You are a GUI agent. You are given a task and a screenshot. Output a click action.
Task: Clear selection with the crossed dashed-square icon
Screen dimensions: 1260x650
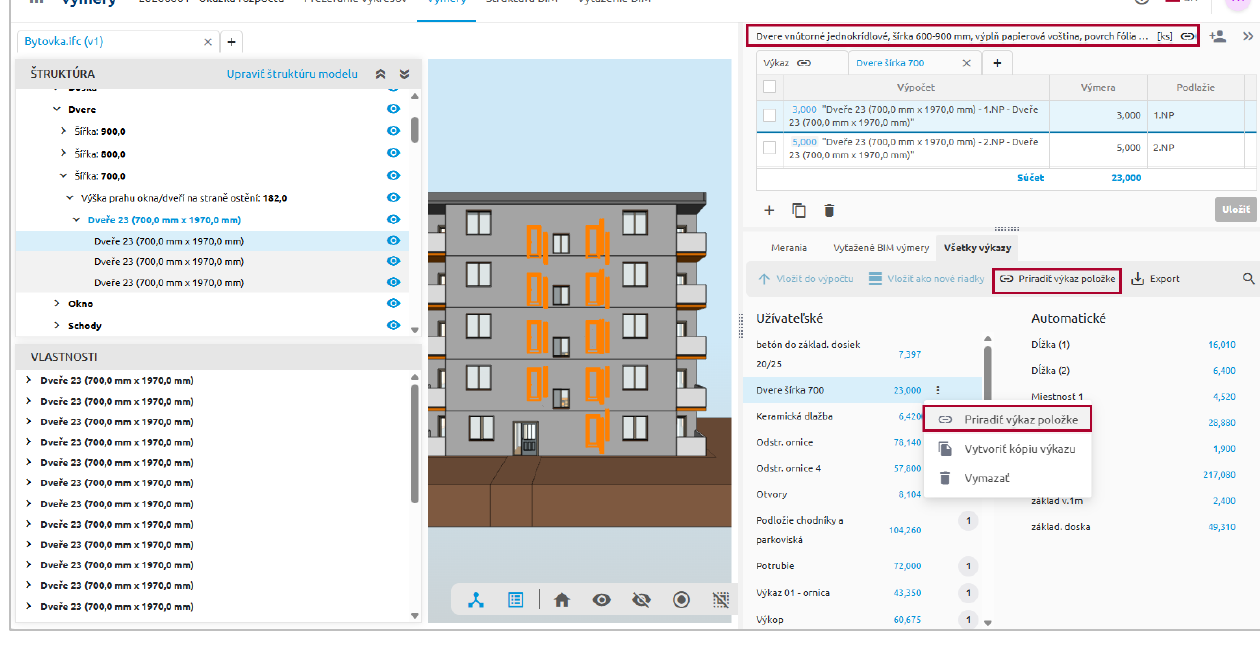click(x=720, y=600)
